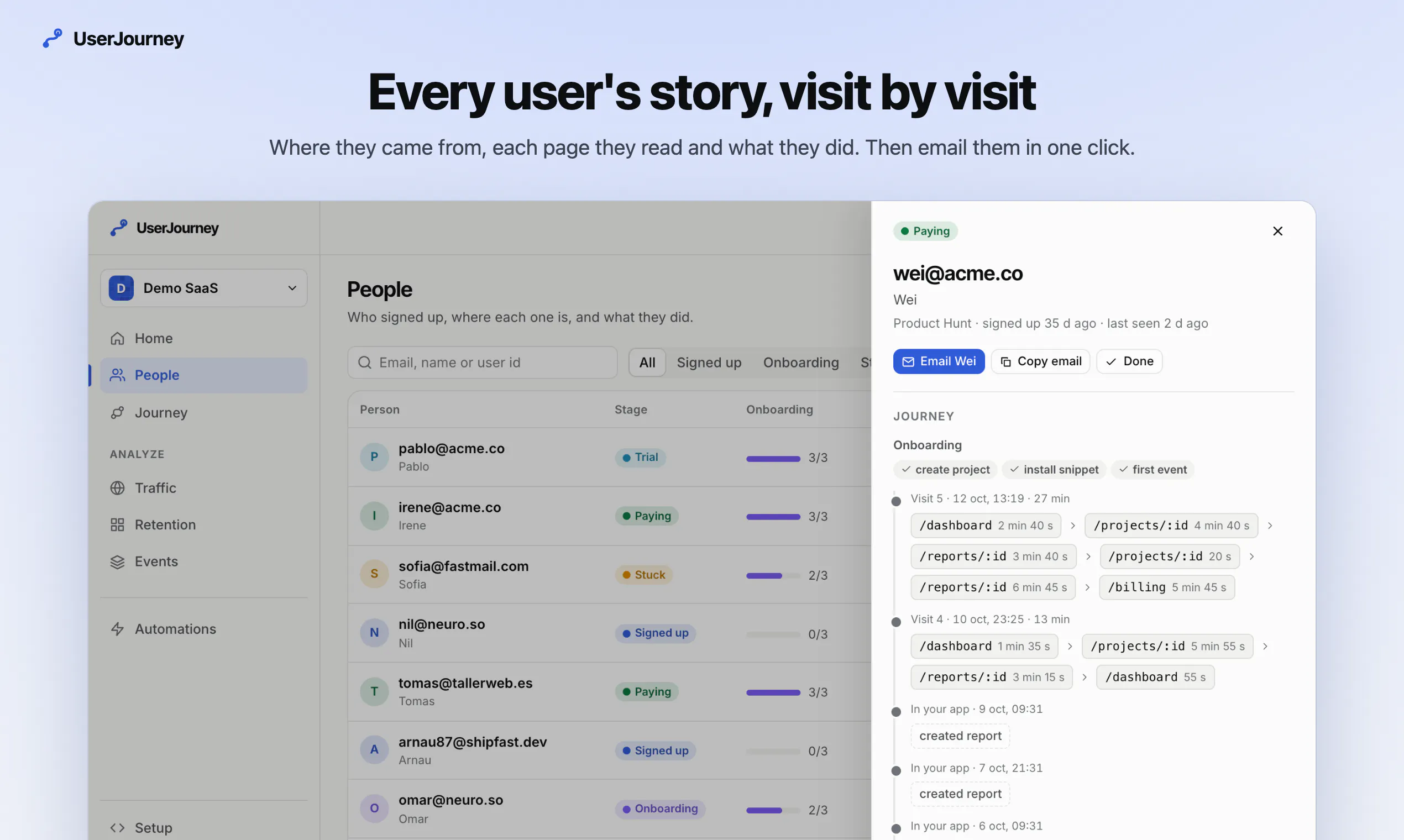Select the All filter tab

pyautogui.click(x=647, y=363)
